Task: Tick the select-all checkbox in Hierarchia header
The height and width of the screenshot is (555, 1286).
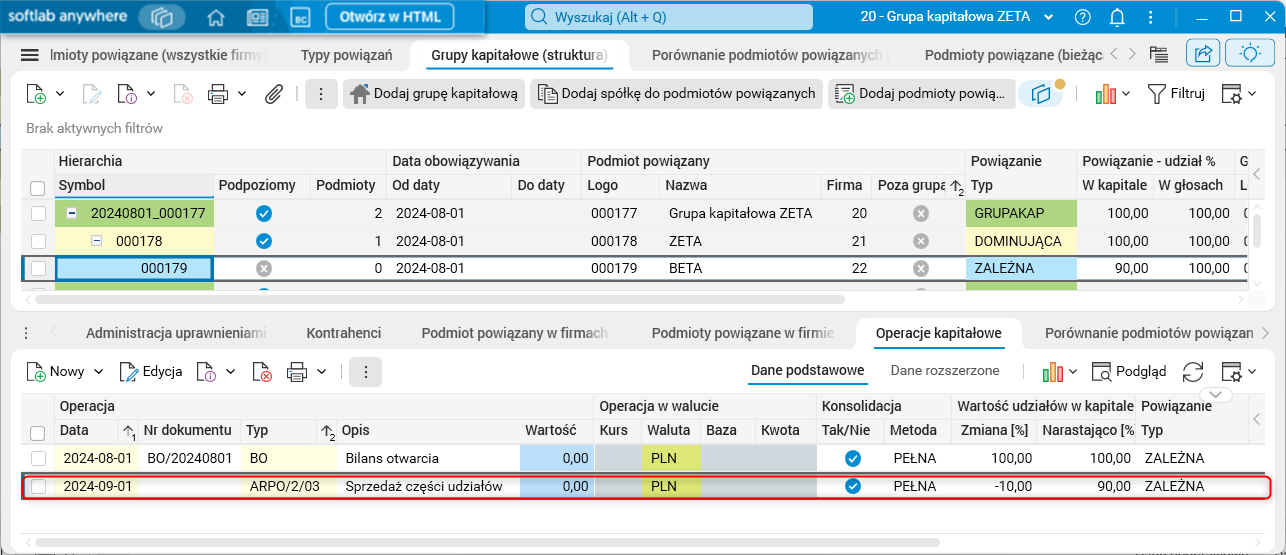Action: click(38, 188)
